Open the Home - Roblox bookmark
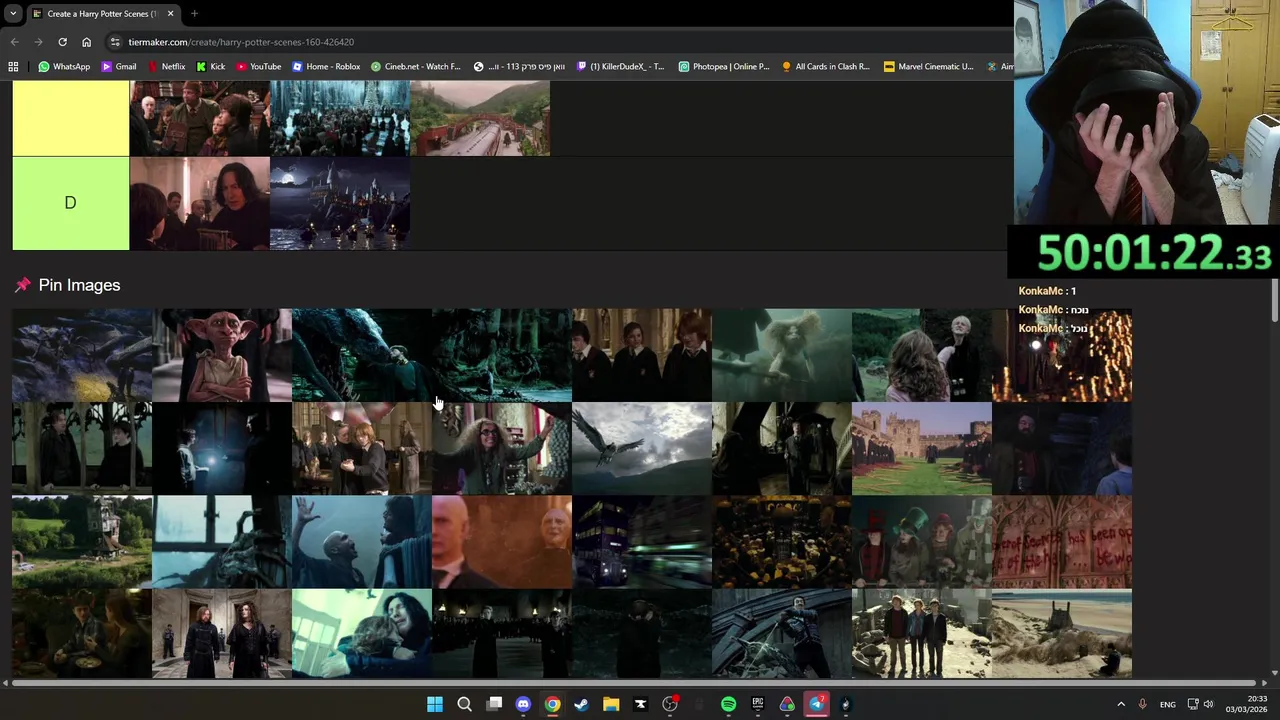This screenshot has width=1280, height=720. point(326,67)
